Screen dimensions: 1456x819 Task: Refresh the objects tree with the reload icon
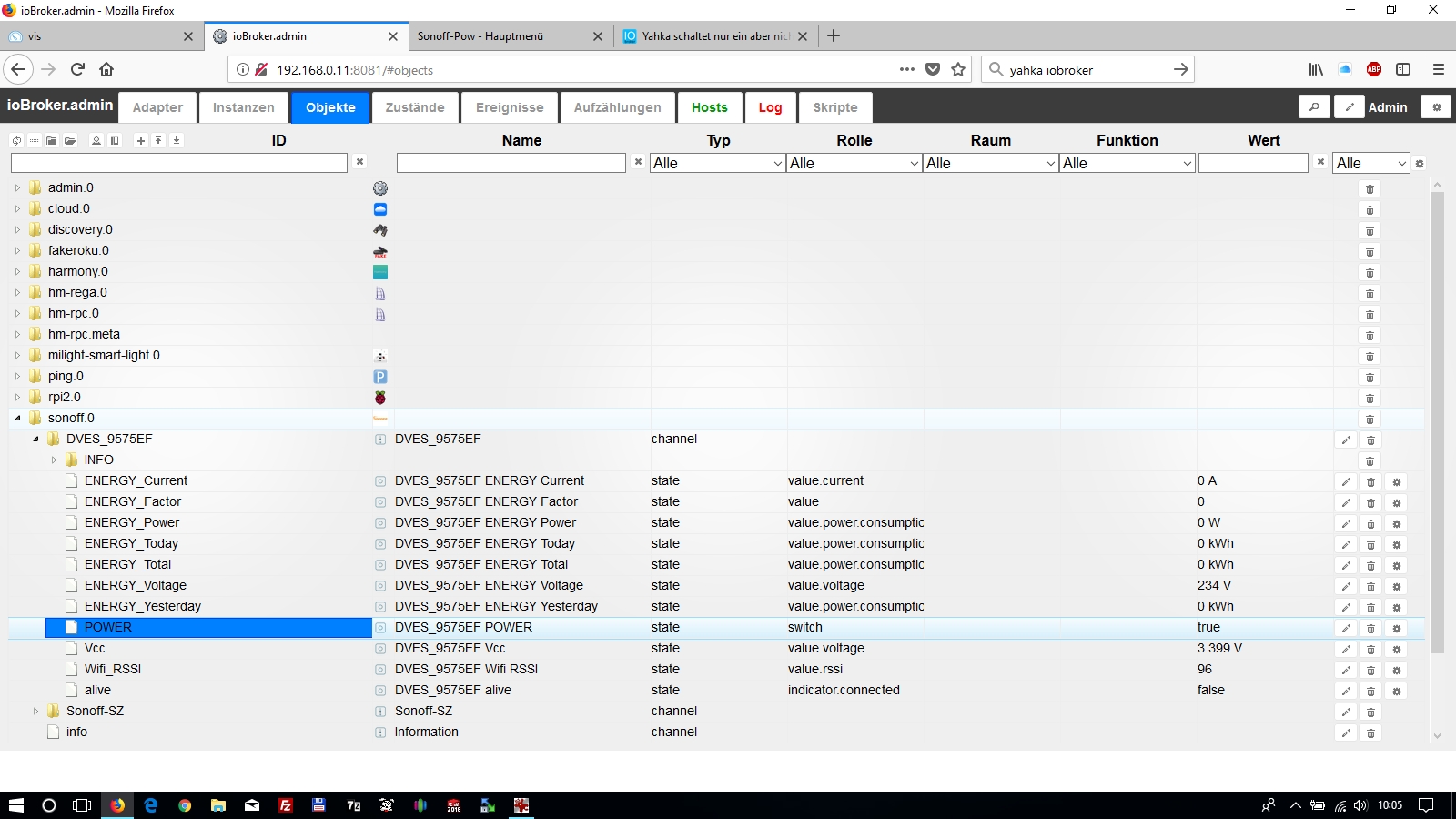point(16,141)
